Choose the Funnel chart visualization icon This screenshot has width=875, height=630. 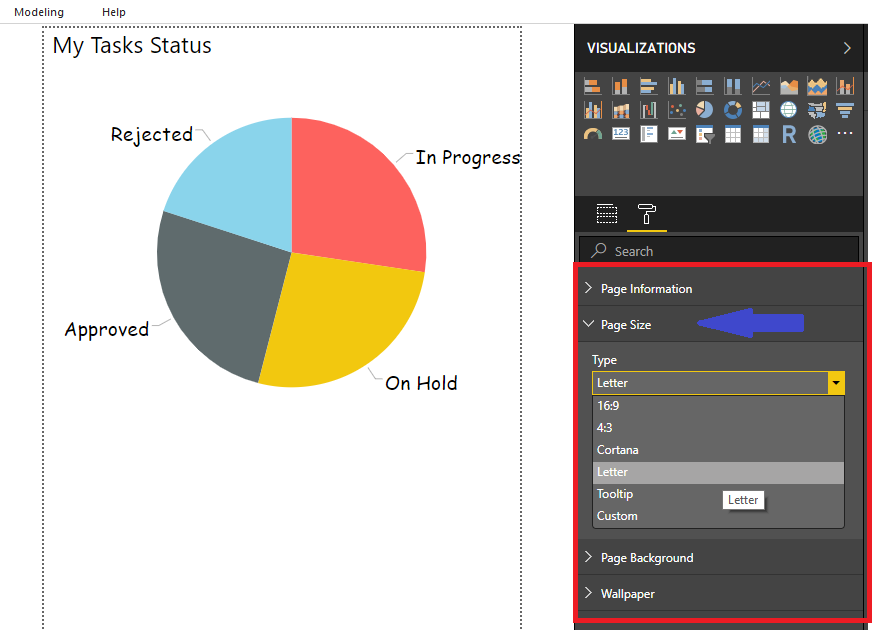pos(845,109)
